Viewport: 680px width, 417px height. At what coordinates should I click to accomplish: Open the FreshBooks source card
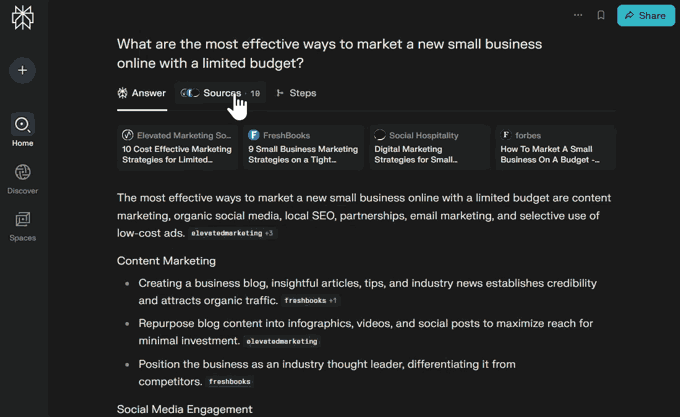point(303,147)
